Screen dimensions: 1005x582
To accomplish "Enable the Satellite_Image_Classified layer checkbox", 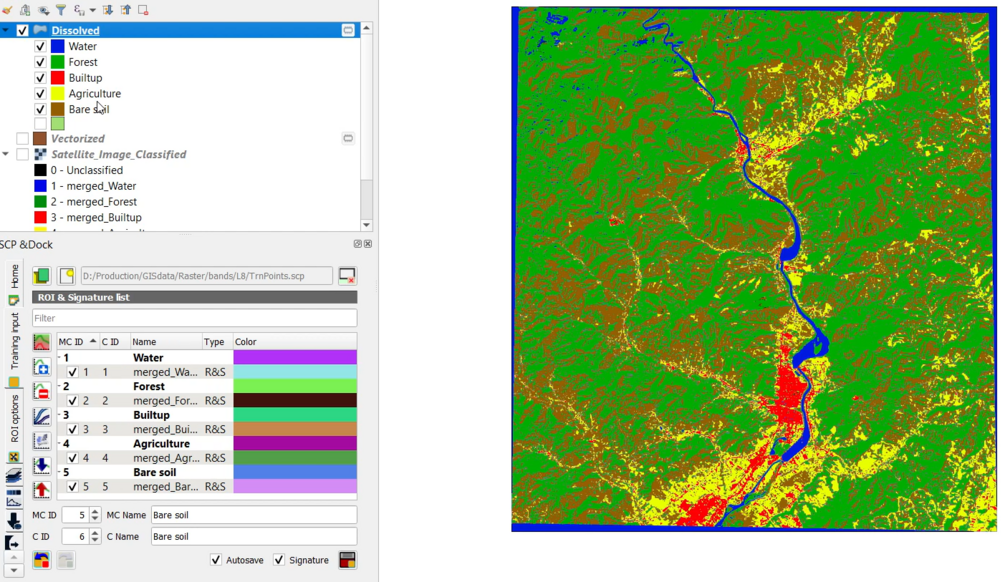I will coord(22,154).
